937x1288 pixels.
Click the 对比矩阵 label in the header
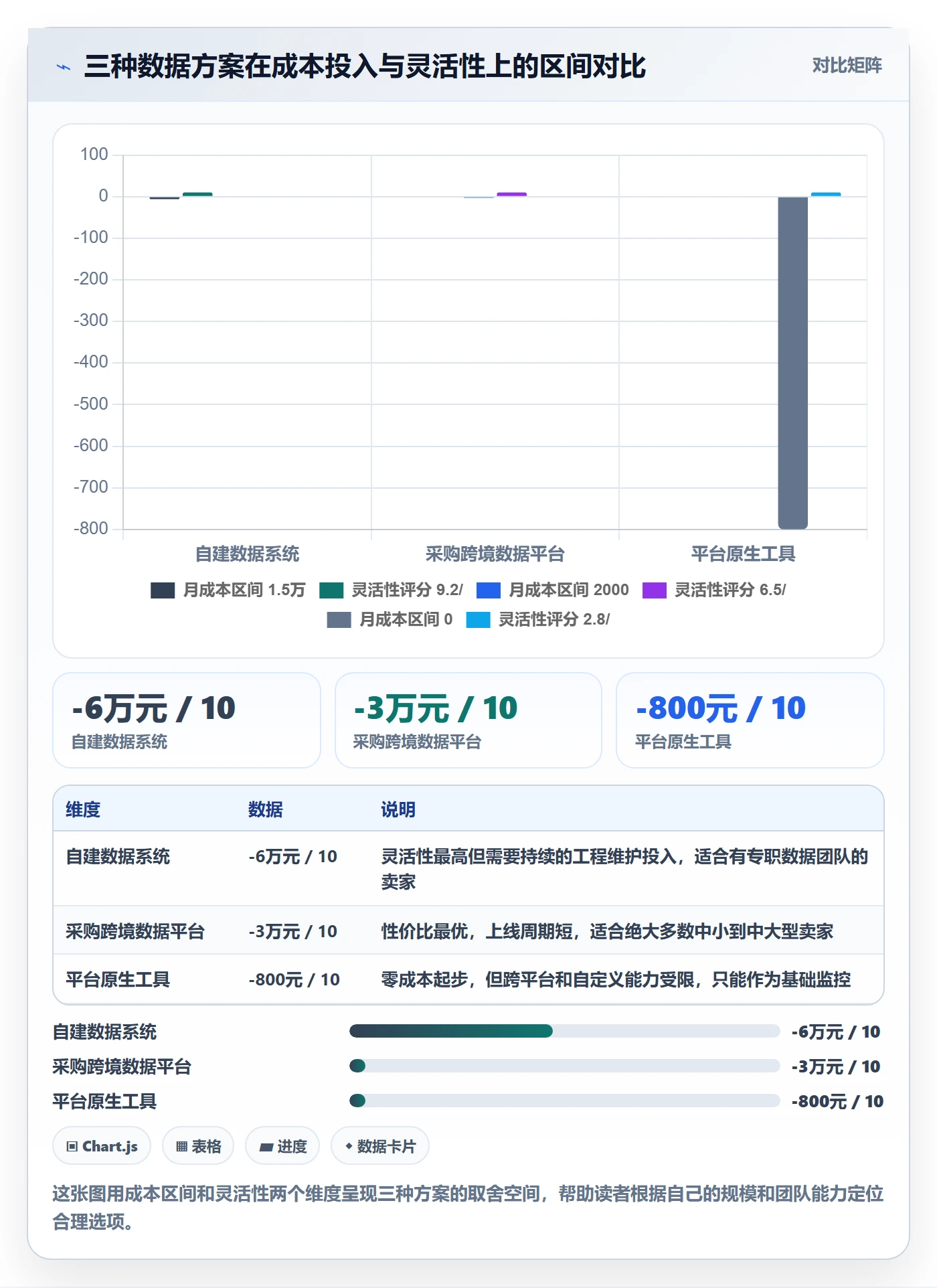(847, 65)
